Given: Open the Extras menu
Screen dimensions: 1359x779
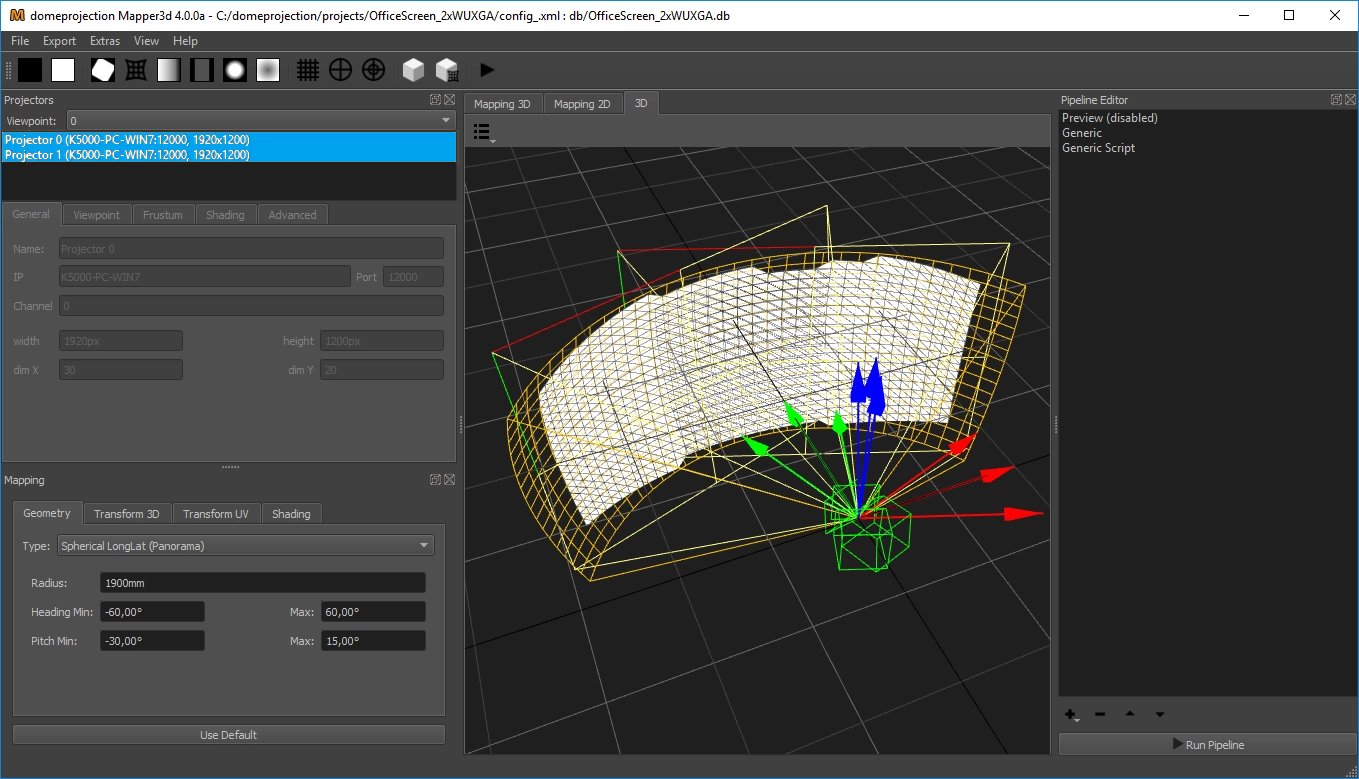Looking at the screenshot, I should click(104, 41).
